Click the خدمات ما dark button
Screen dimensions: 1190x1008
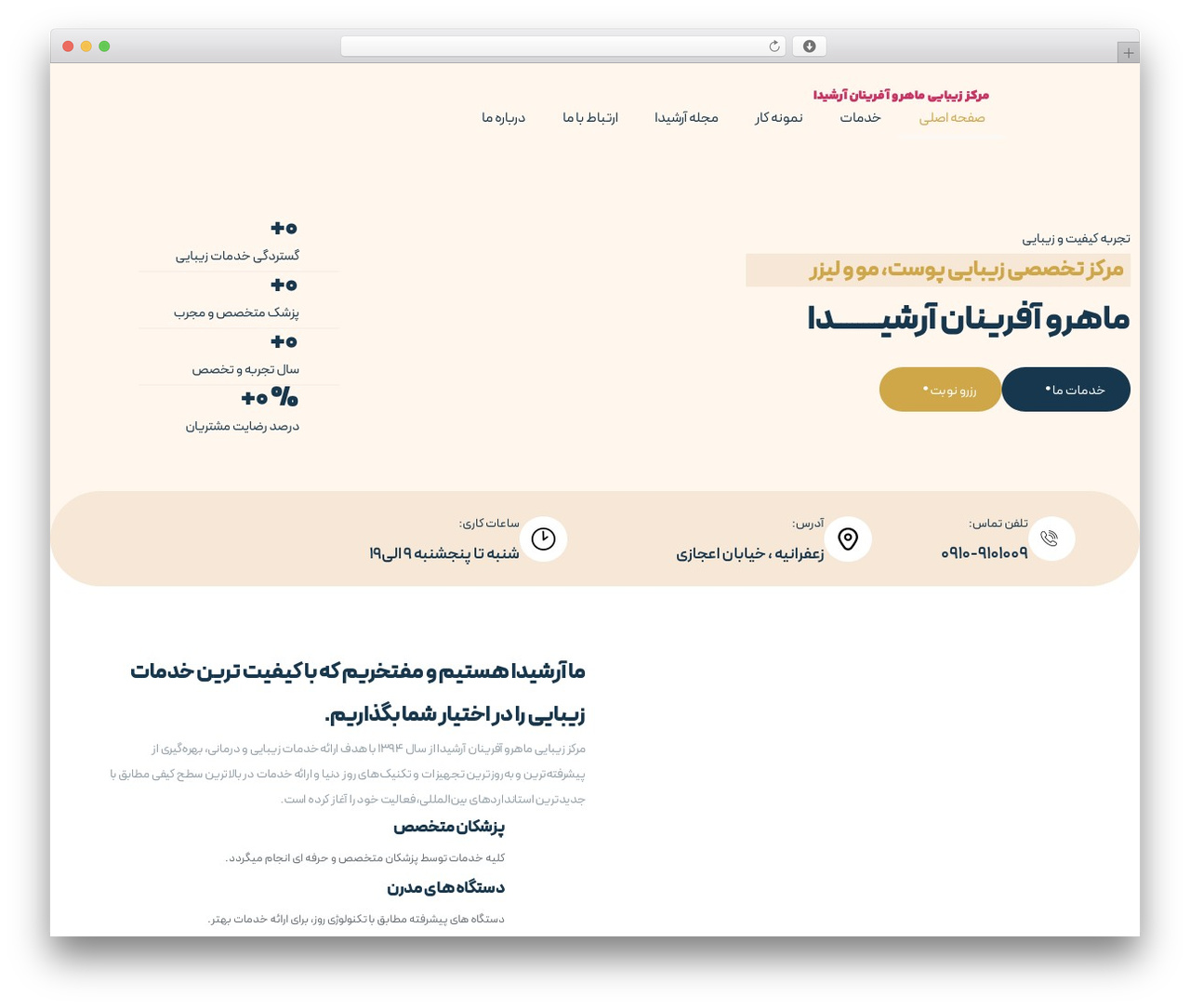coord(1066,390)
